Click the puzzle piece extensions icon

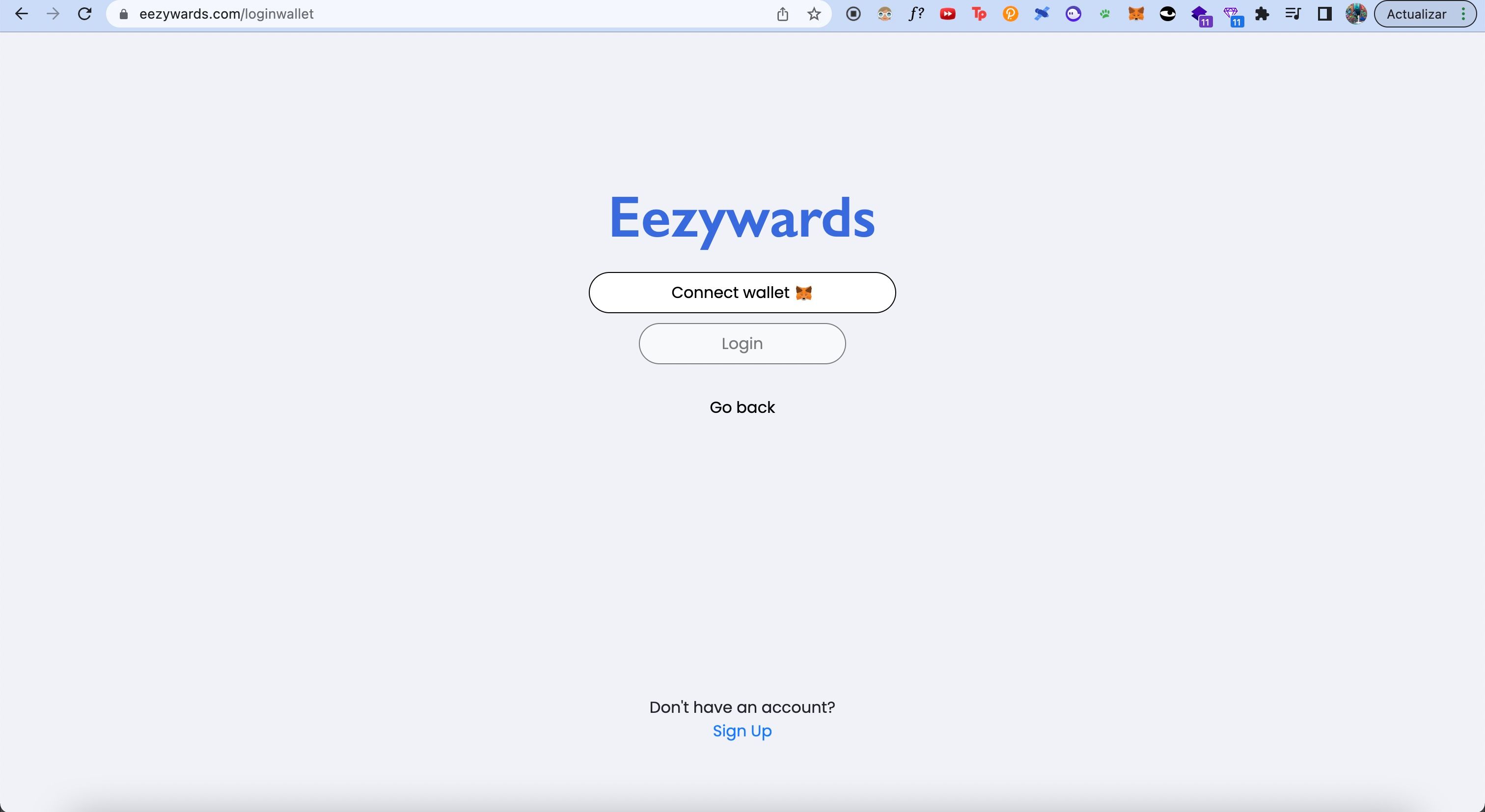pos(1262,13)
